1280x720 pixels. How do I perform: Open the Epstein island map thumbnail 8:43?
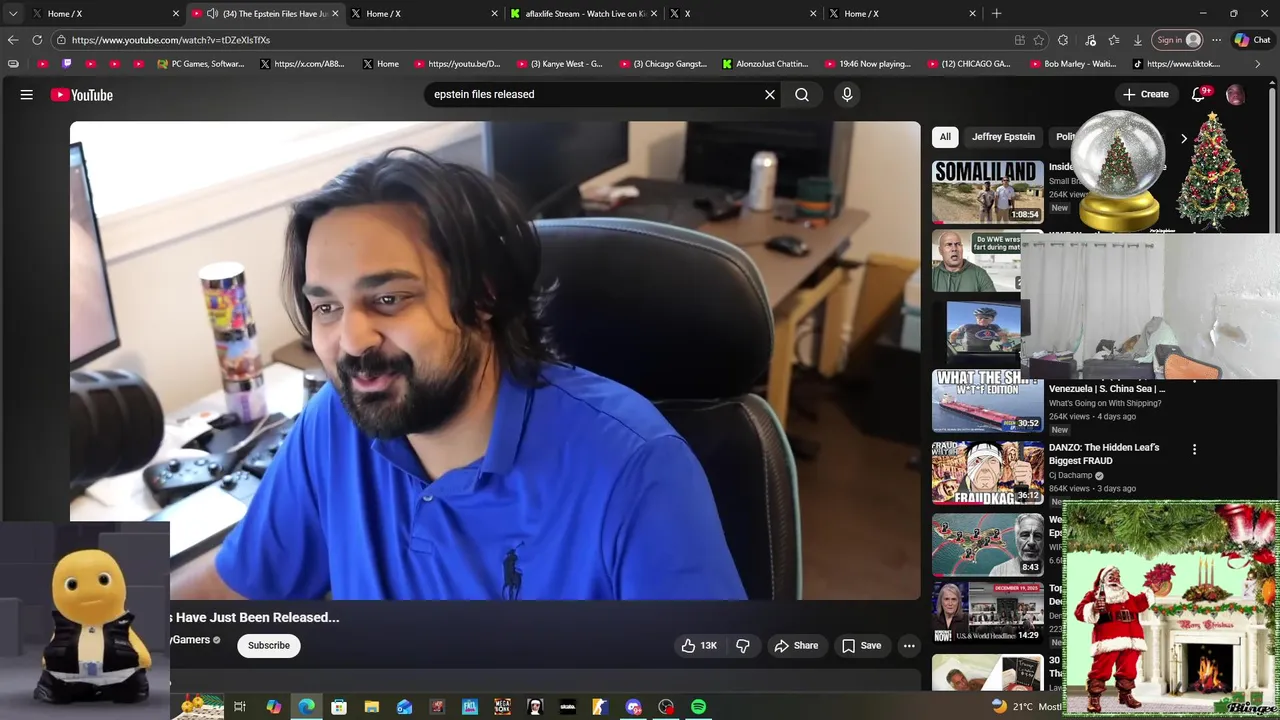point(987,545)
